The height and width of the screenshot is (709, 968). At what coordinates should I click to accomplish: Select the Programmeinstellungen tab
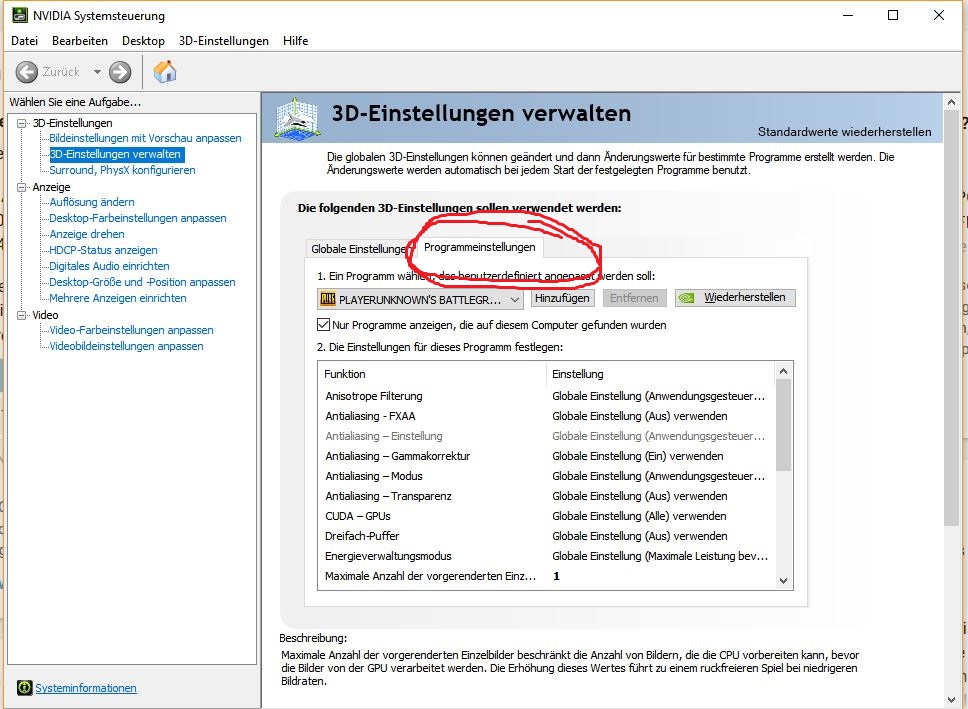pyautogui.click(x=480, y=247)
